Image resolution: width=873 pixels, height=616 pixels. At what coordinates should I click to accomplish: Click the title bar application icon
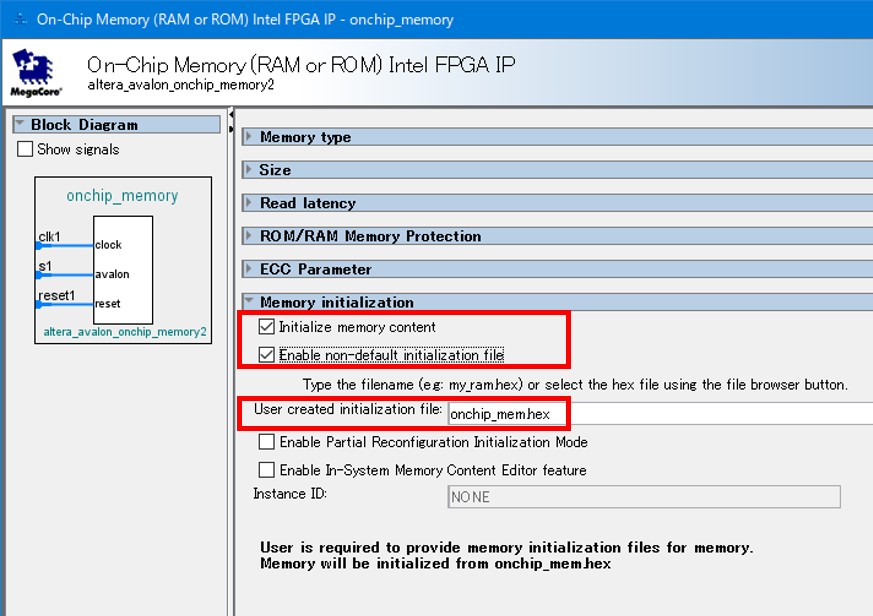tap(19, 19)
